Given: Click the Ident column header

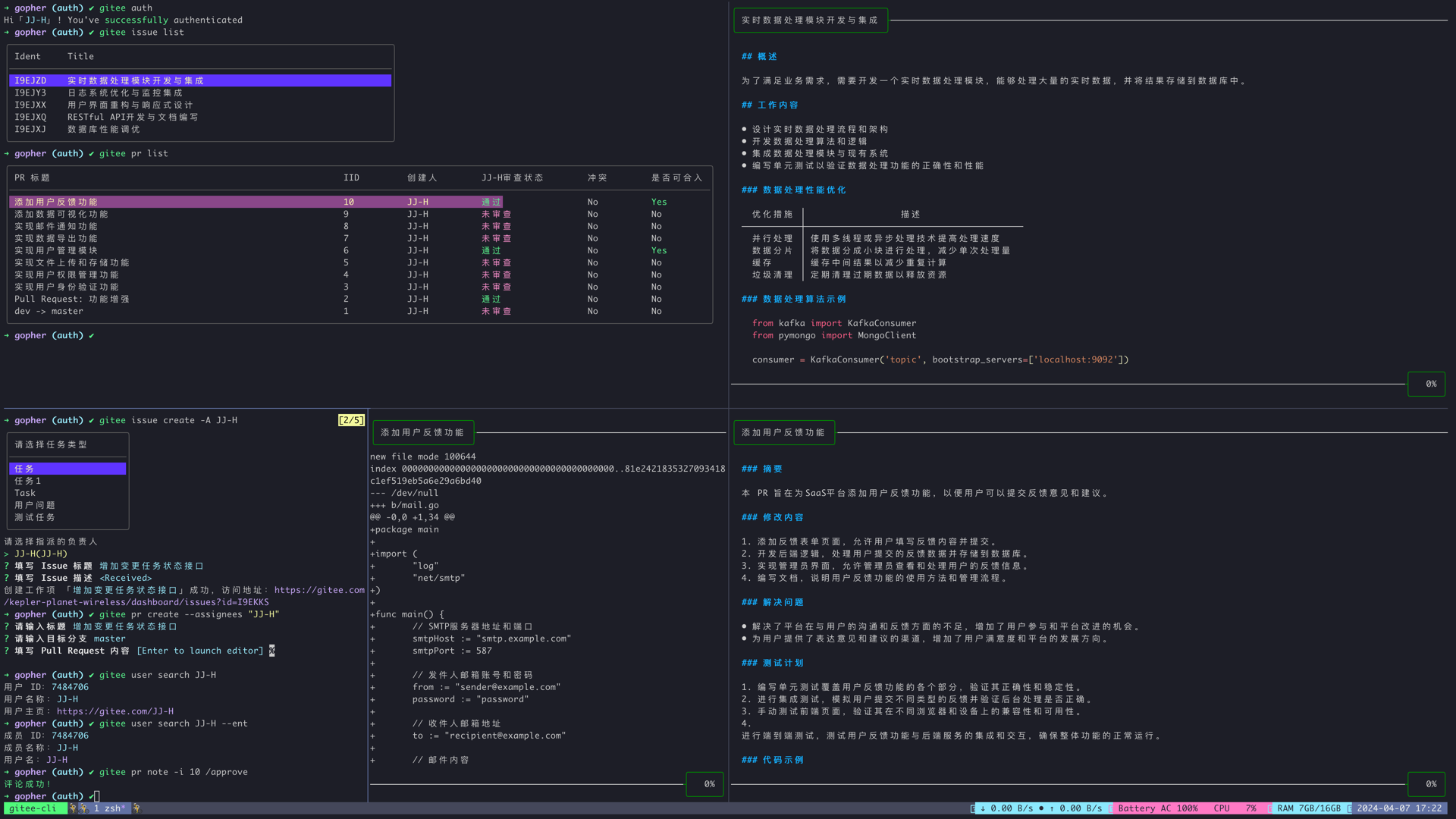Looking at the screenshot, I should point(28,56).
